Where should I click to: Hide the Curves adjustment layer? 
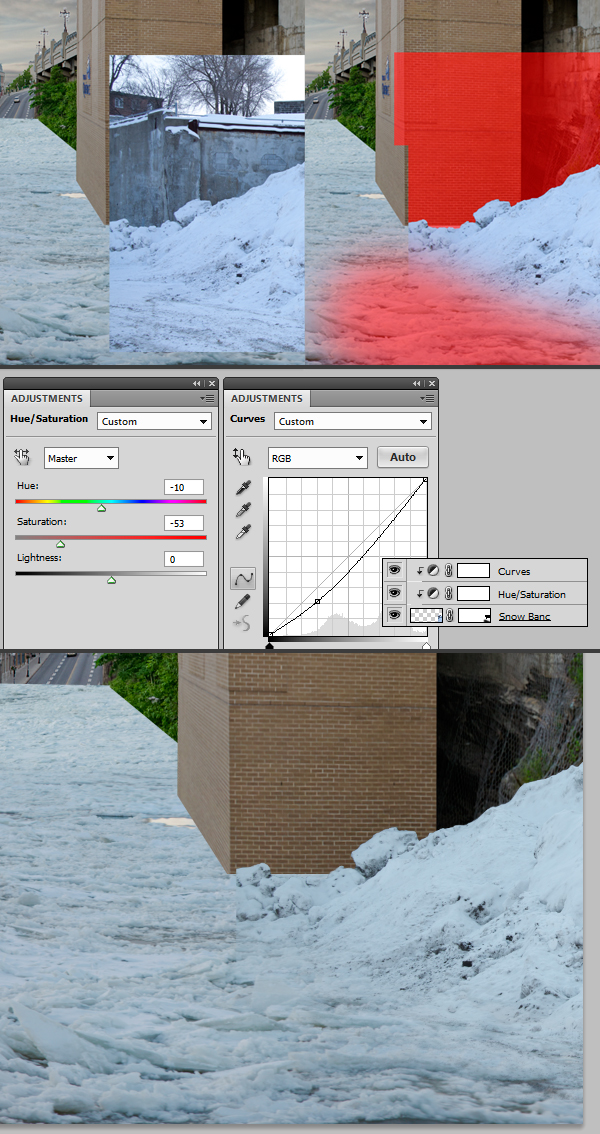click(x=394, y=571)
